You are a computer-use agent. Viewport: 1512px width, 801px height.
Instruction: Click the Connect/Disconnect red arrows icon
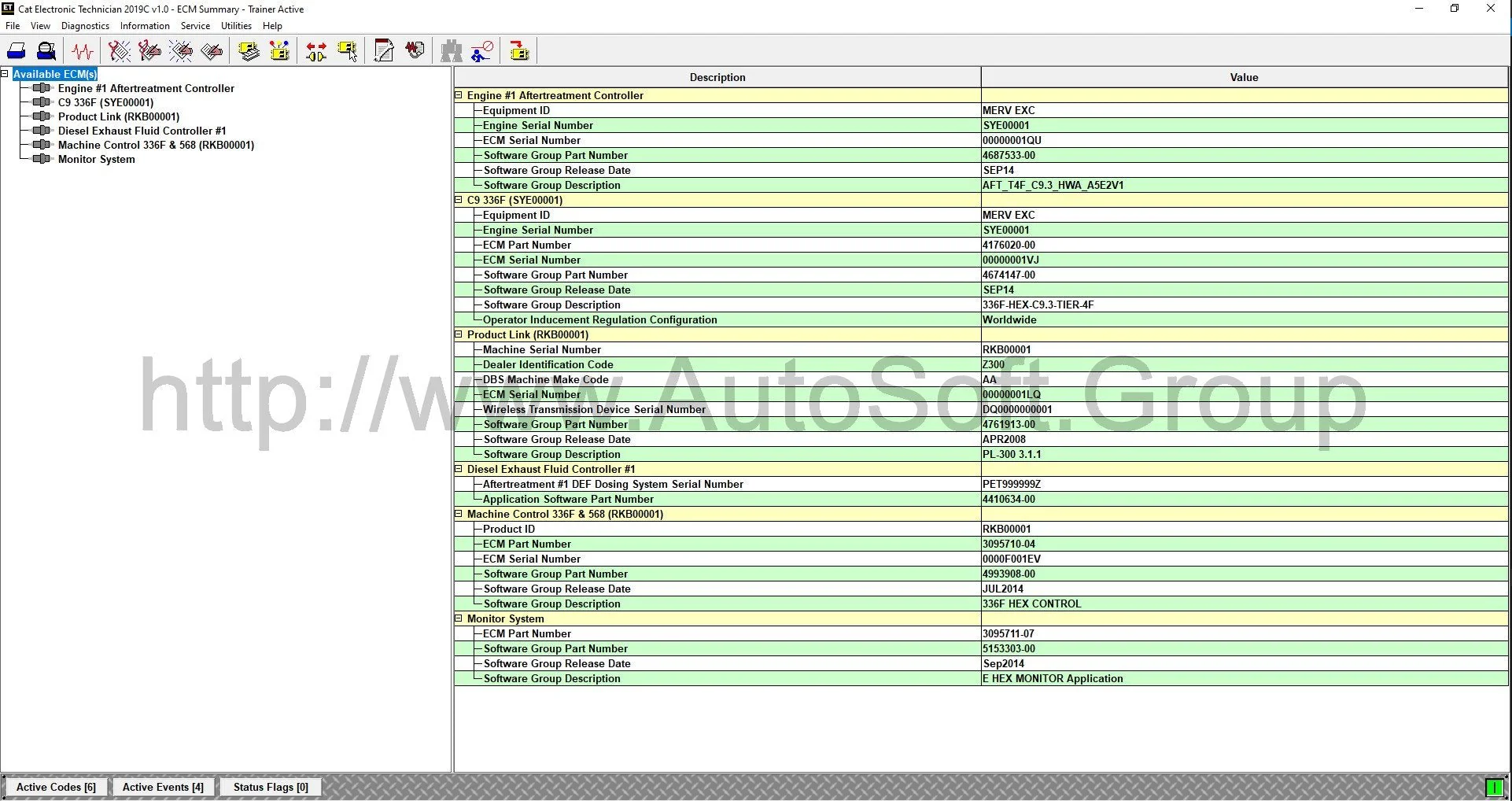click(316, 52)
